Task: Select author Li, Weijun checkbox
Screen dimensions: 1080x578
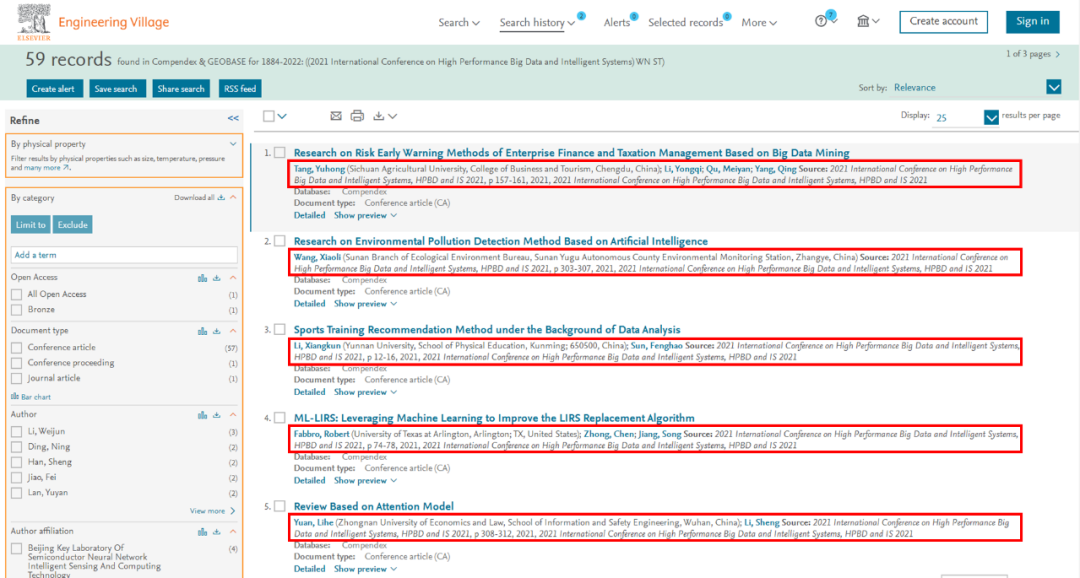Action: [x=17, y=432]
